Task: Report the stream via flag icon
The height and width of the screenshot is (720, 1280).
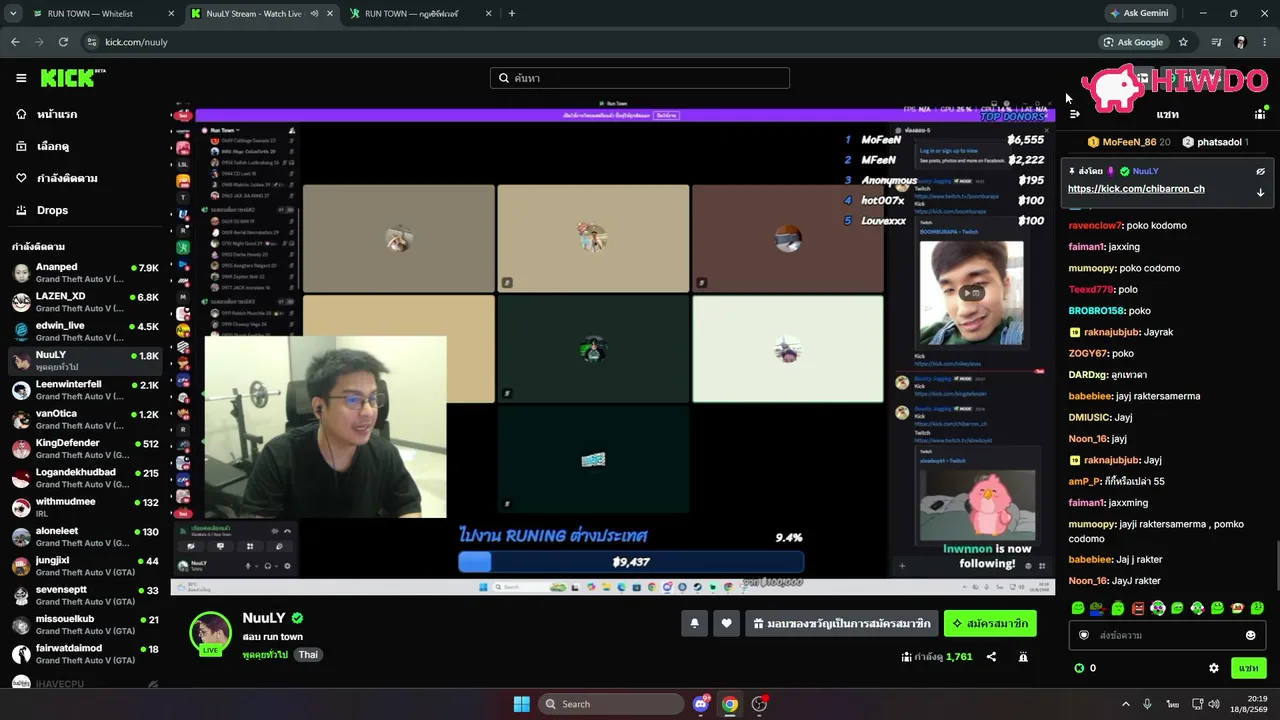Action: pyautogui.click(x=1023, y=657)
